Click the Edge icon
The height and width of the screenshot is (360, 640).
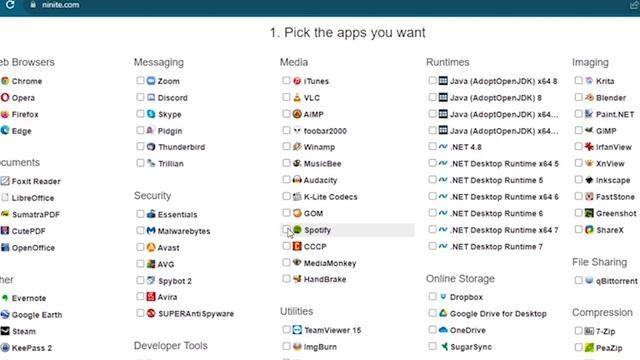(x=5, y=131)
